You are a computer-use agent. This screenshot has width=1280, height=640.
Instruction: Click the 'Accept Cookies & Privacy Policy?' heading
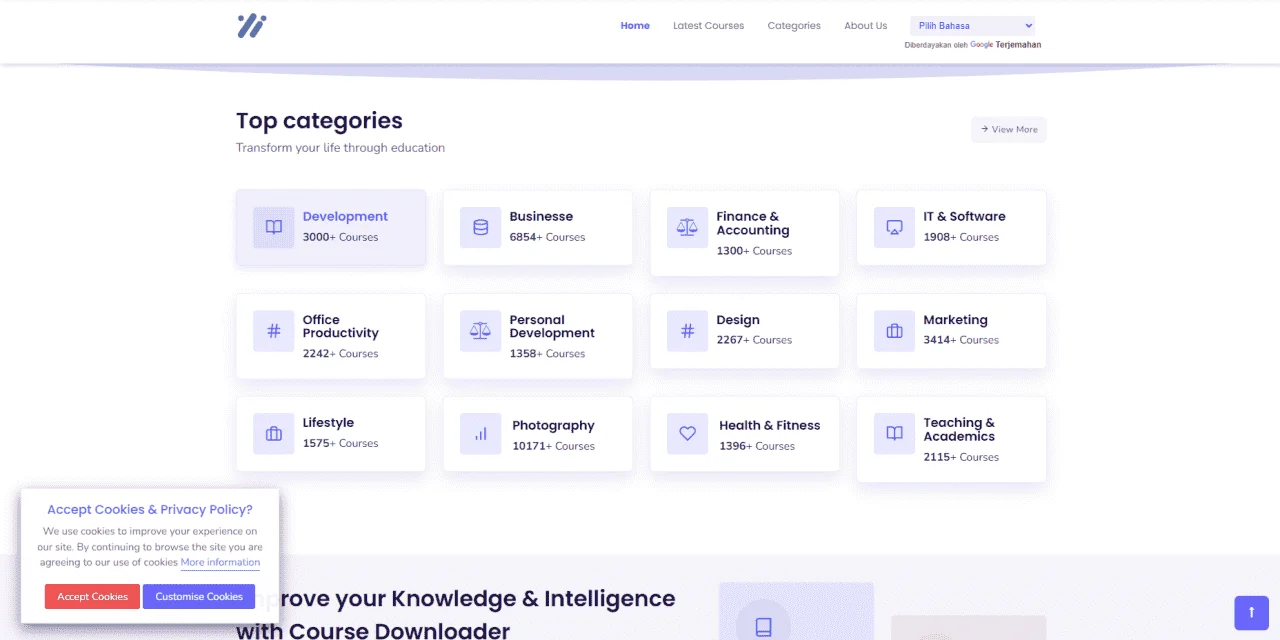[150, 510]
